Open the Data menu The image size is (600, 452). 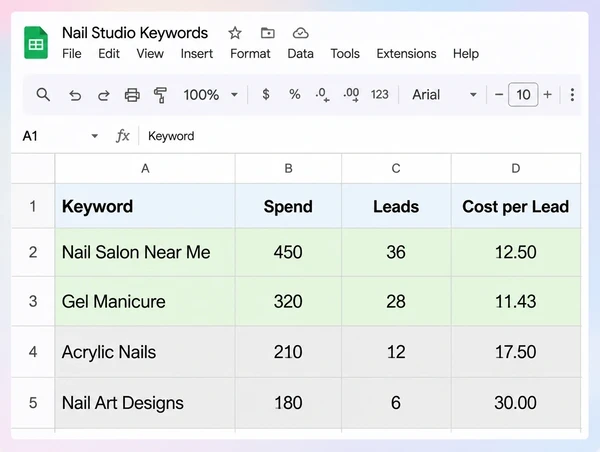pos(300,54)
